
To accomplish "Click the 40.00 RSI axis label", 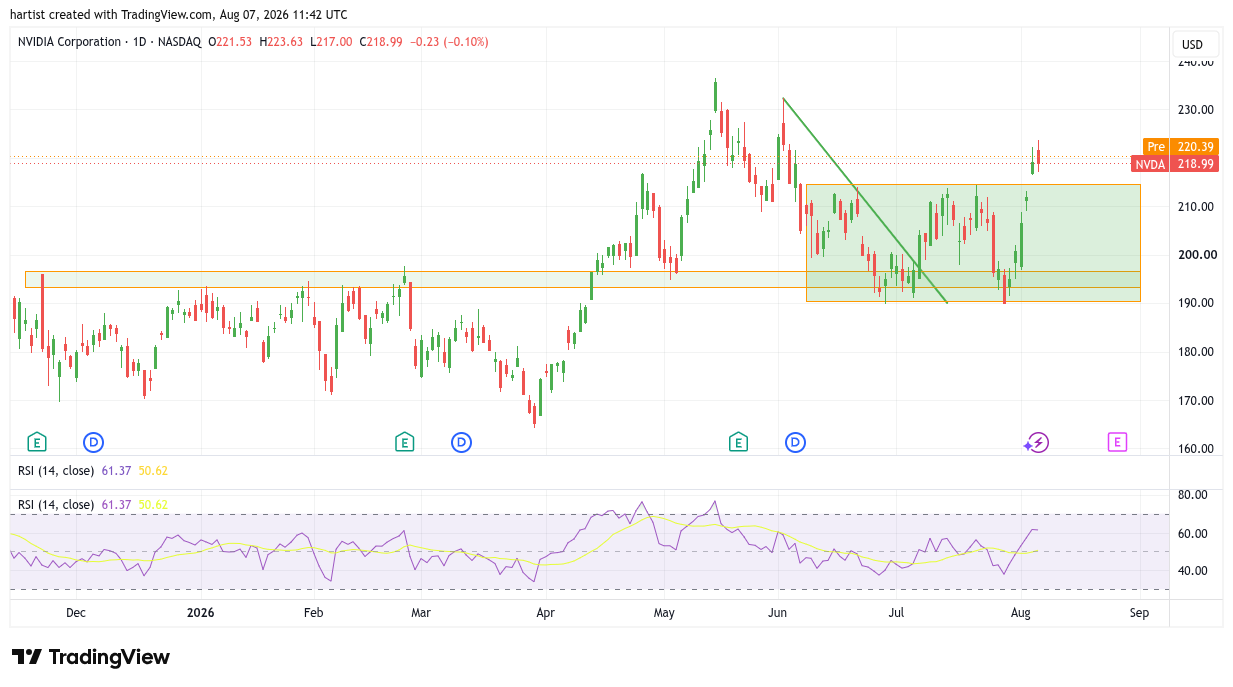I will (1193, 571).
